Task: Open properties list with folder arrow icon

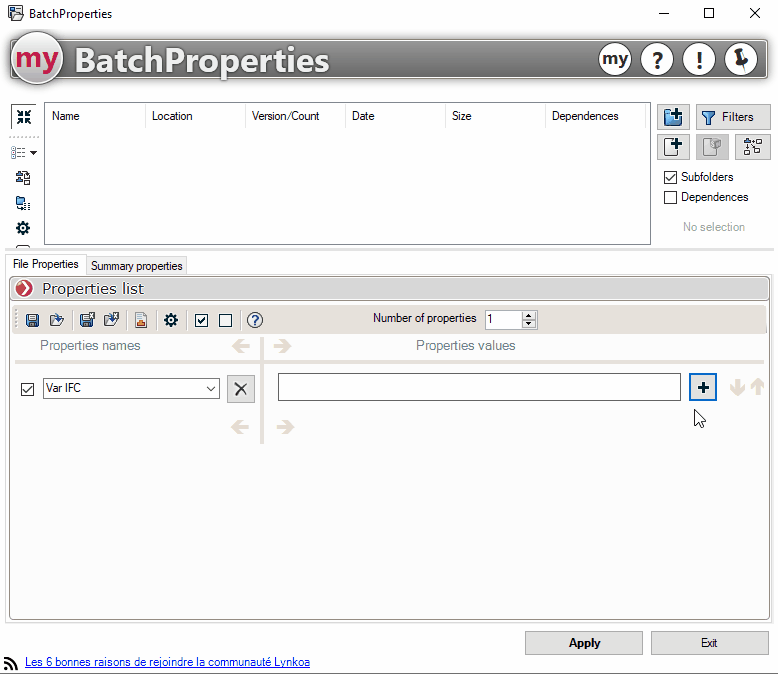Action: click(x=57, y=320)
